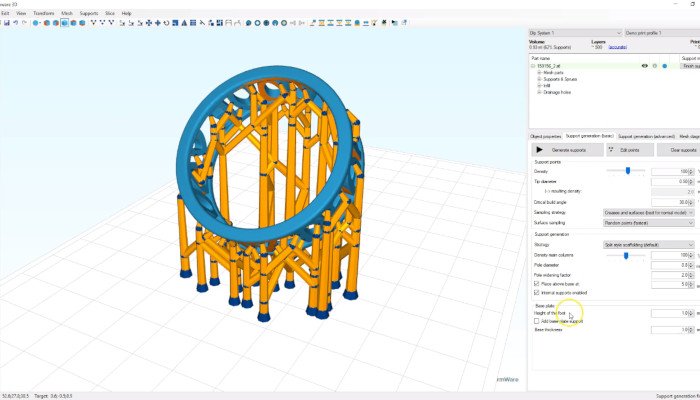Click the blue dot icon in part row
This screenshot has height=400, width=700.
click(x=664, y=65)
